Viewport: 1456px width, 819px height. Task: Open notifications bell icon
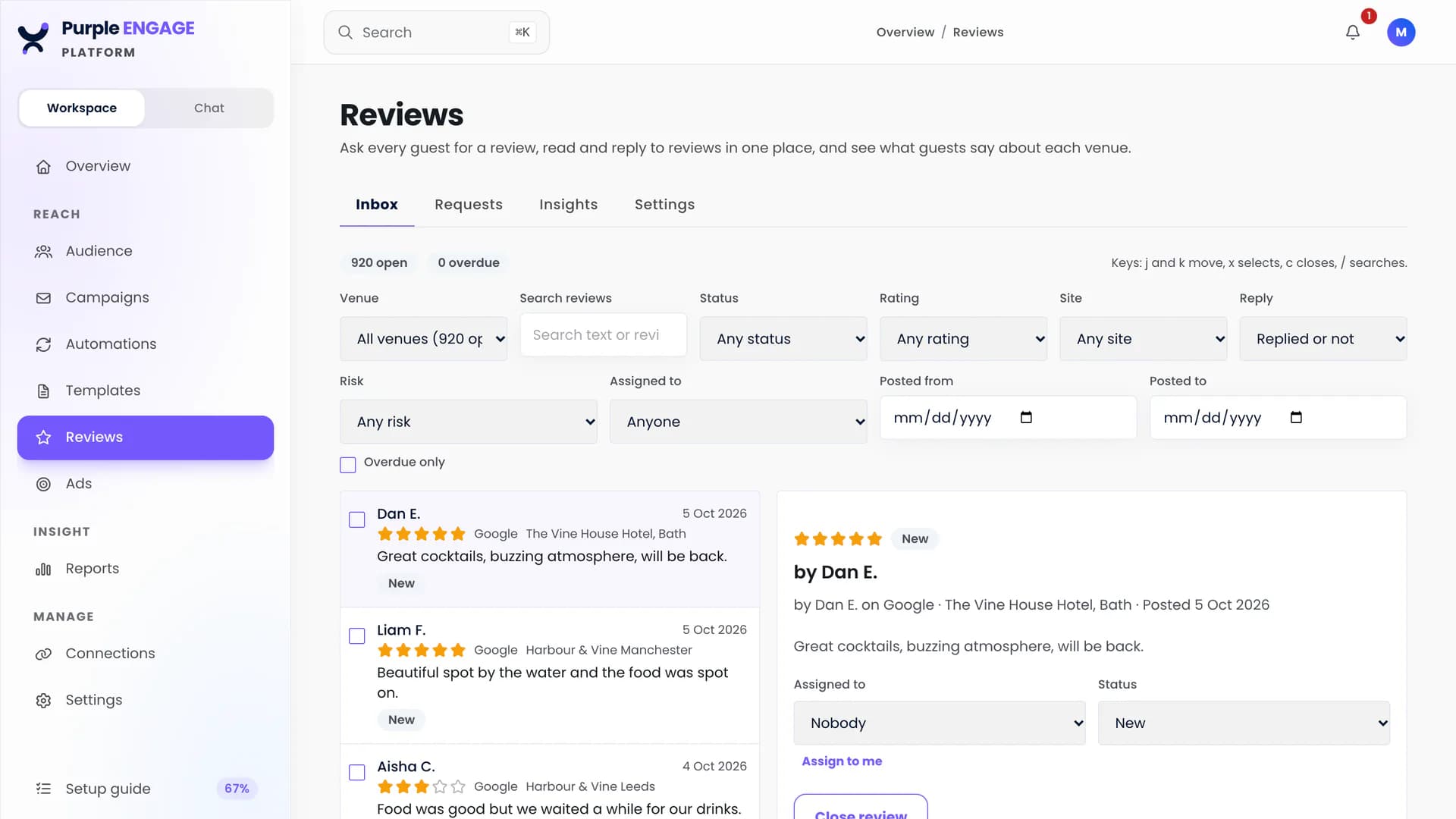click(1352, 33)
